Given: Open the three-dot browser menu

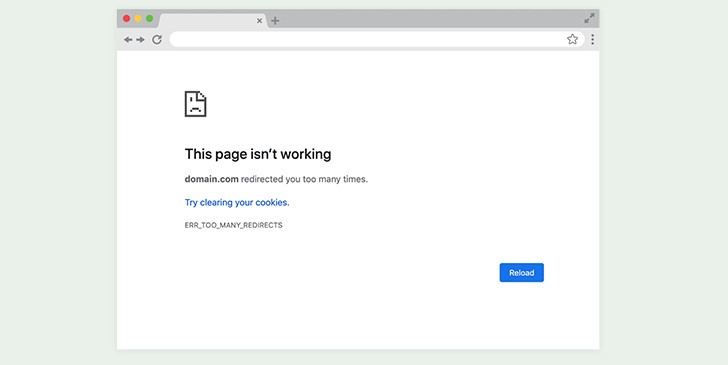Looking at the screenshot, I should 592,39.
